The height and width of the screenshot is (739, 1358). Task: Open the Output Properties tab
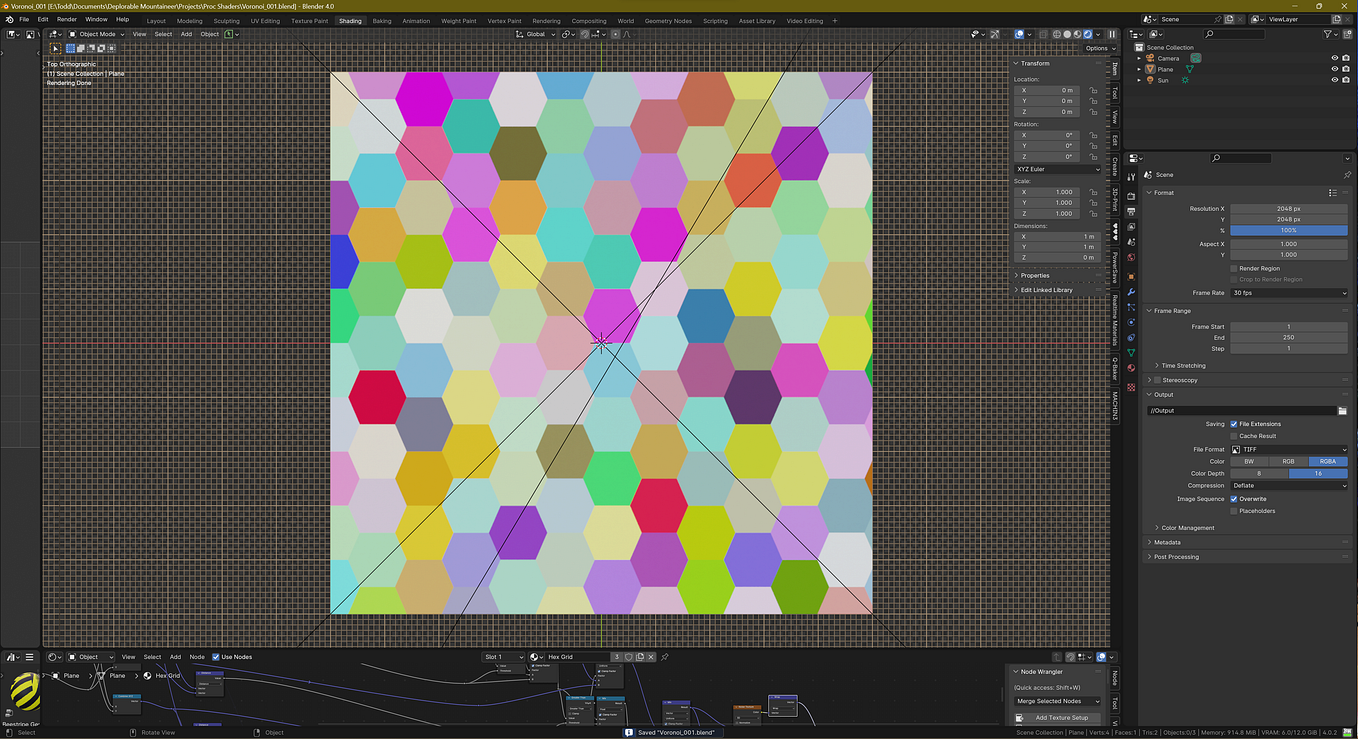(1131, 212)
